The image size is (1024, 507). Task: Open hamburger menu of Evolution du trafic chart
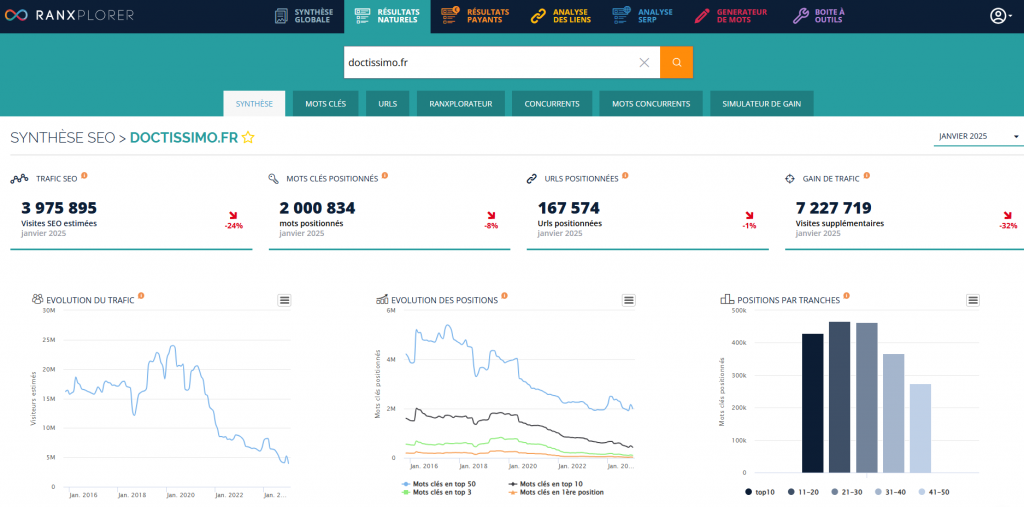point(284,300)
